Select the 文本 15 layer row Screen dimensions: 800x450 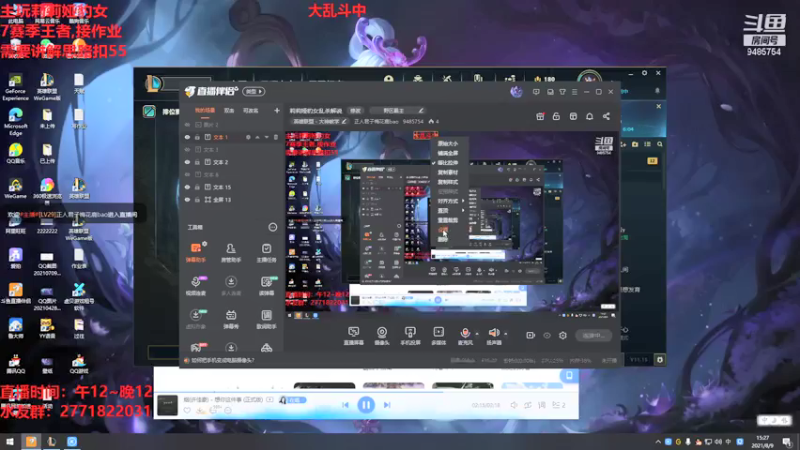pyautogui.click(x=232, y=187)
